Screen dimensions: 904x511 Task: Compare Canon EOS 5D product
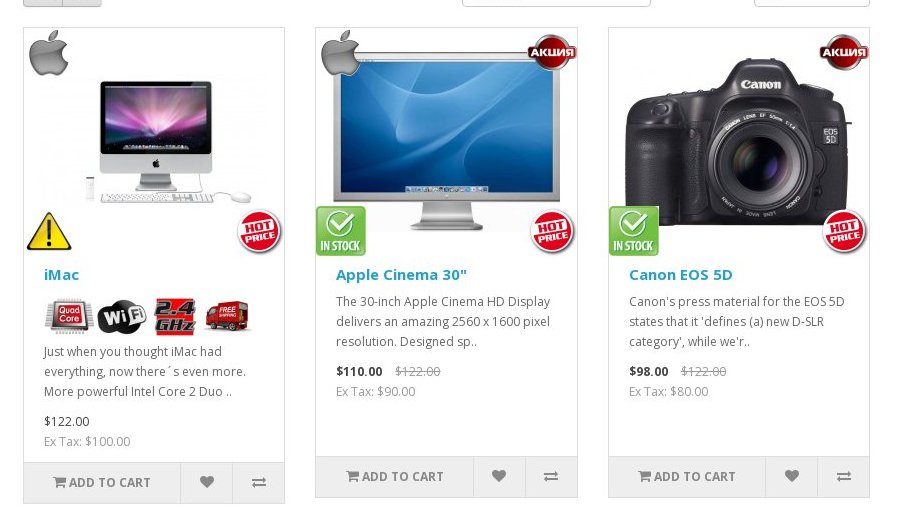tap(843, 476)
